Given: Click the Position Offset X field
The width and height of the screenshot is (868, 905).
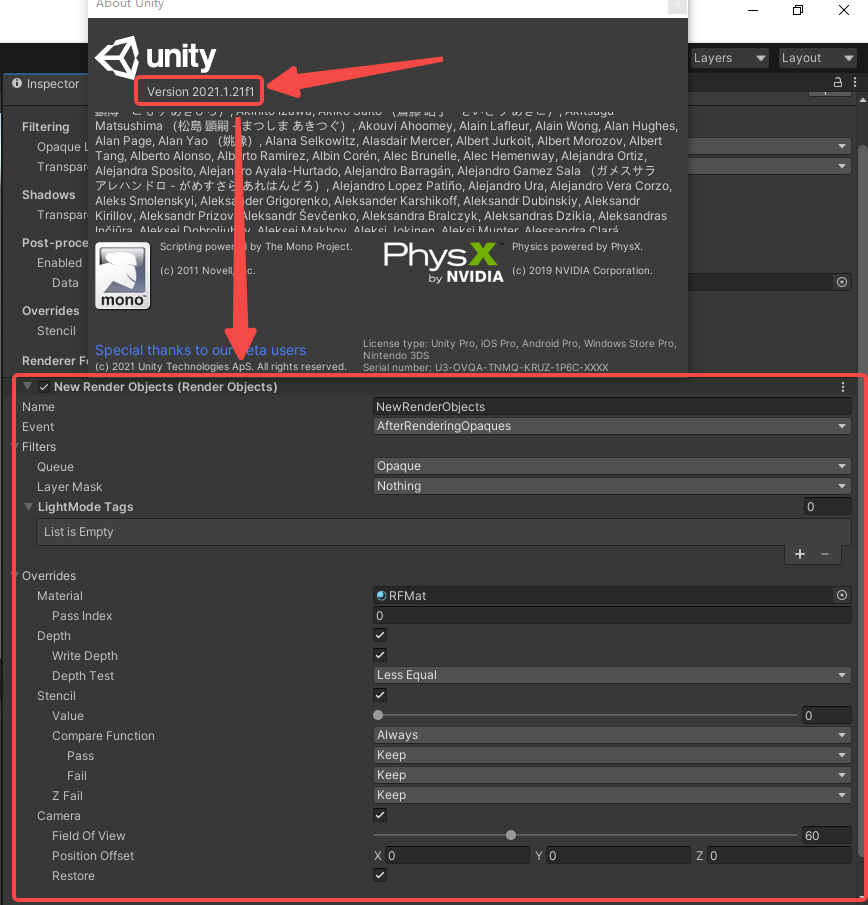Looking at the screenshot, I should (x=457, y=855).
